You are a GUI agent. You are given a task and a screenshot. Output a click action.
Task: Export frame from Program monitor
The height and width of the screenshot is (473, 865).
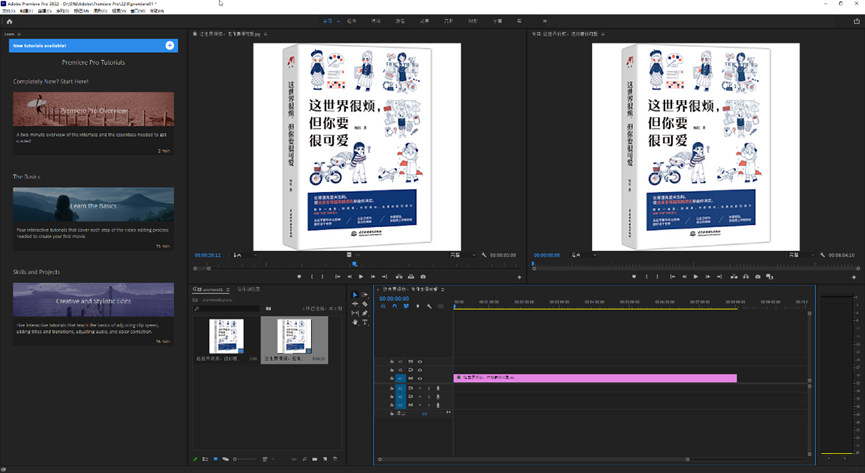point(757,277)
